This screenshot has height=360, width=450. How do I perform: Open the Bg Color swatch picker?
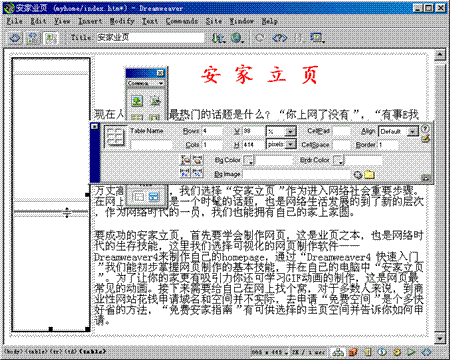tap(248, 161)
